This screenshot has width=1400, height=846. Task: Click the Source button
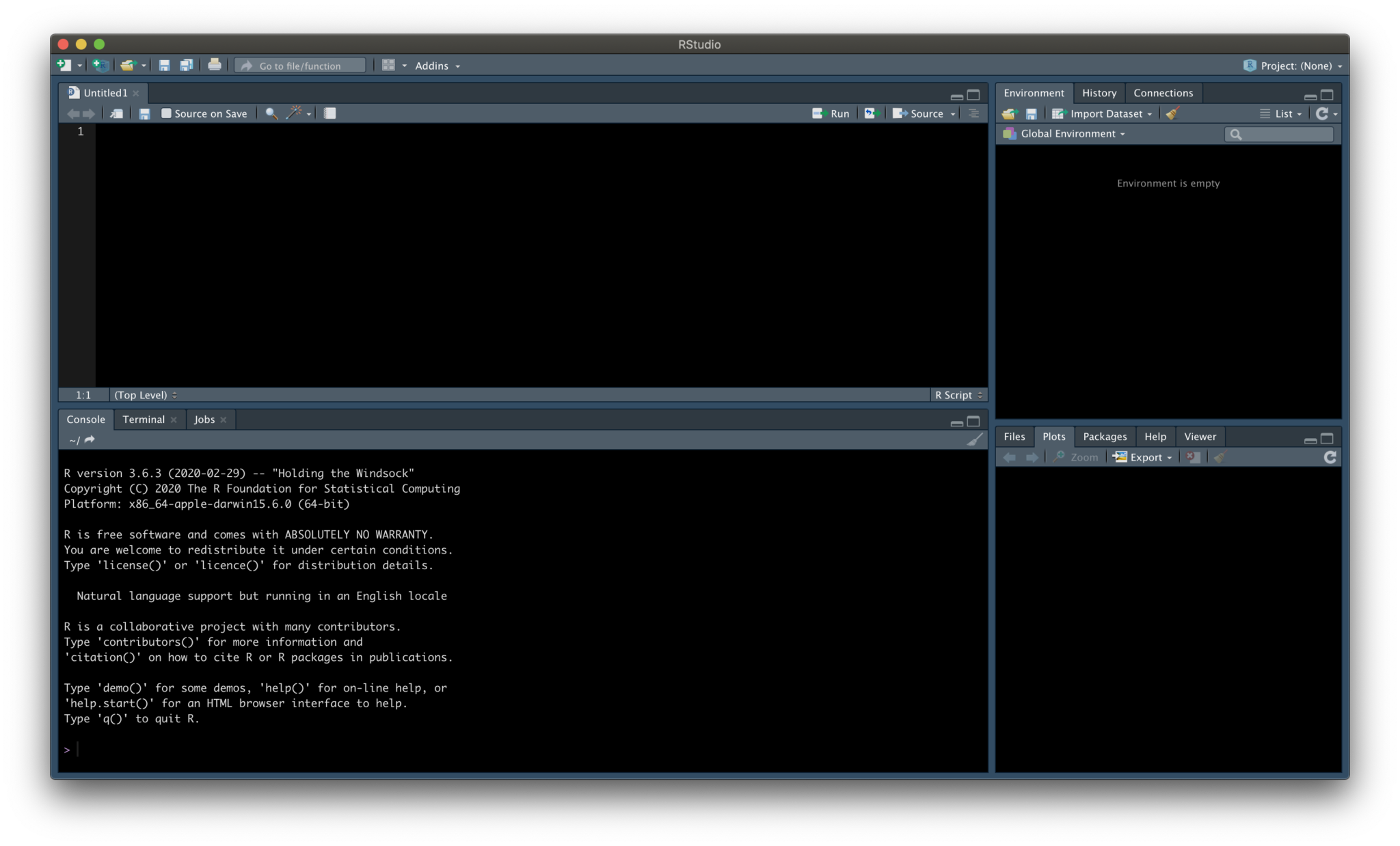click(x=918, y=113)
